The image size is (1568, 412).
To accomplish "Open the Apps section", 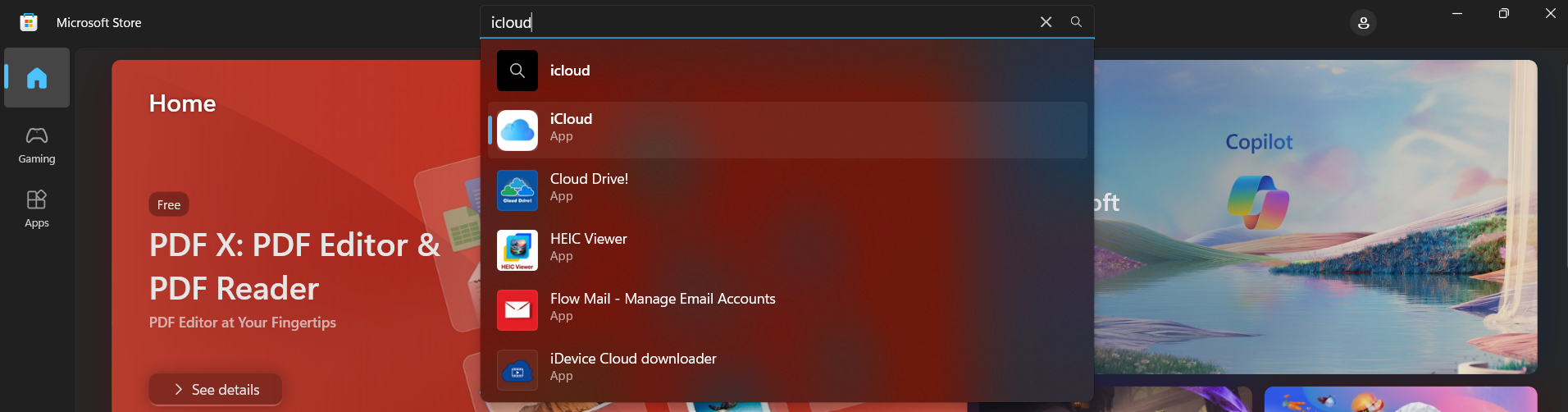I will coord(37,209).
